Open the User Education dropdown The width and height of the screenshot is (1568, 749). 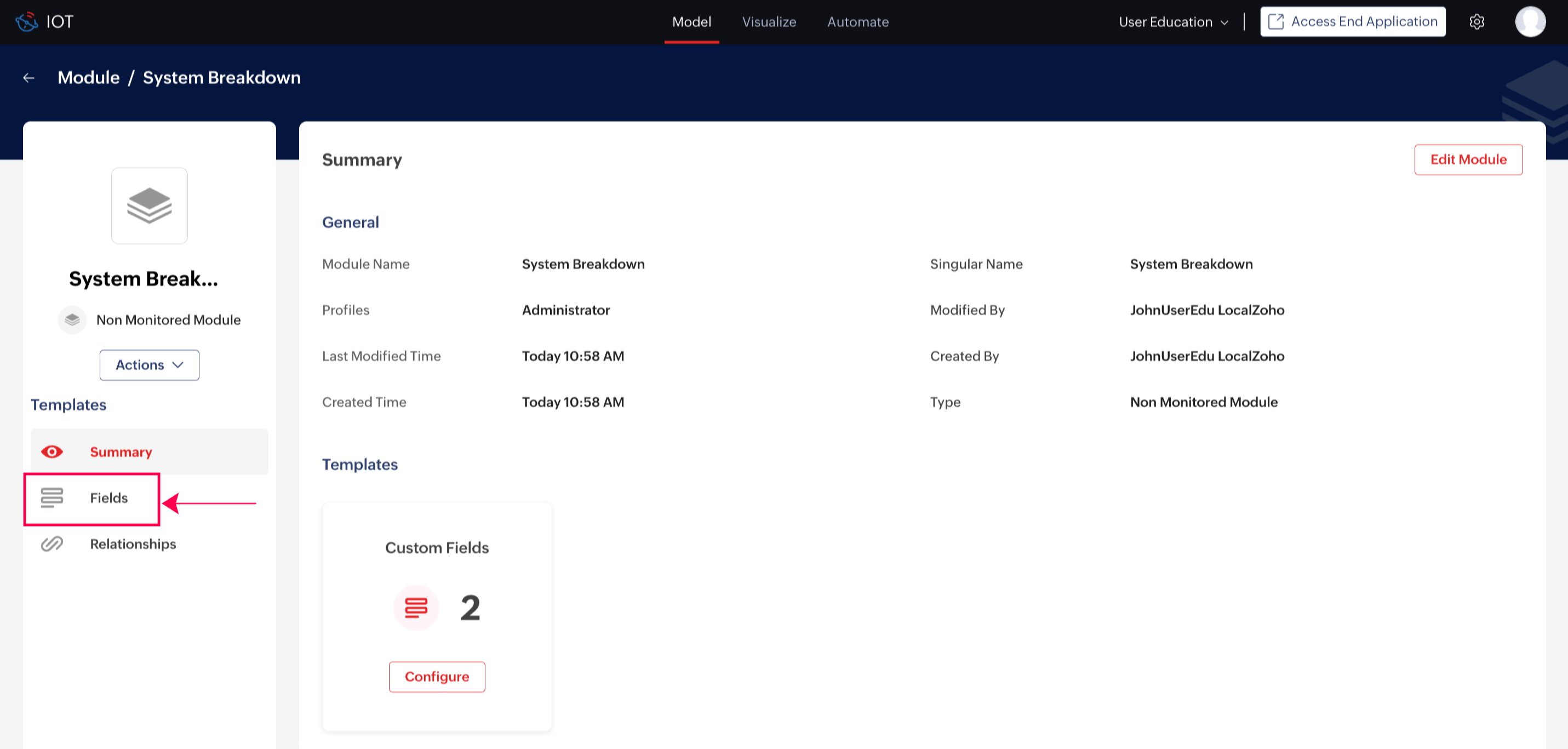[1173, 22]
